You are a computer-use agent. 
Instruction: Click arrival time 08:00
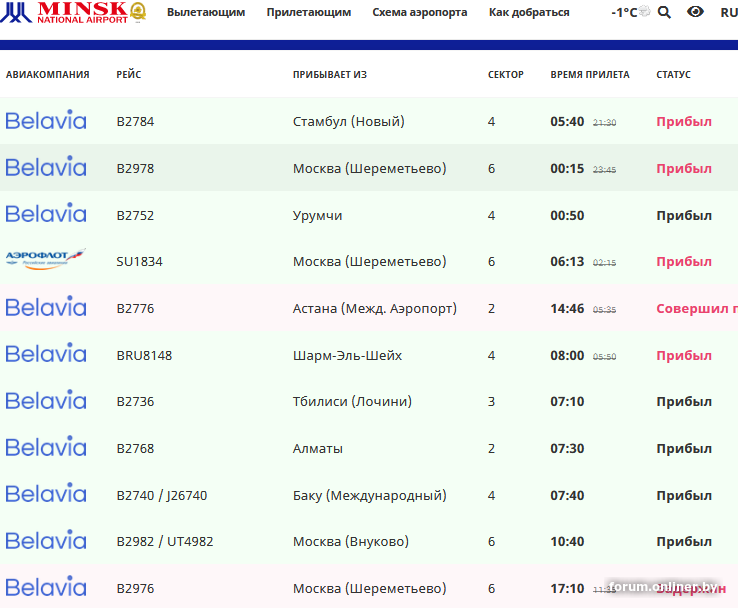coord(567,355)
